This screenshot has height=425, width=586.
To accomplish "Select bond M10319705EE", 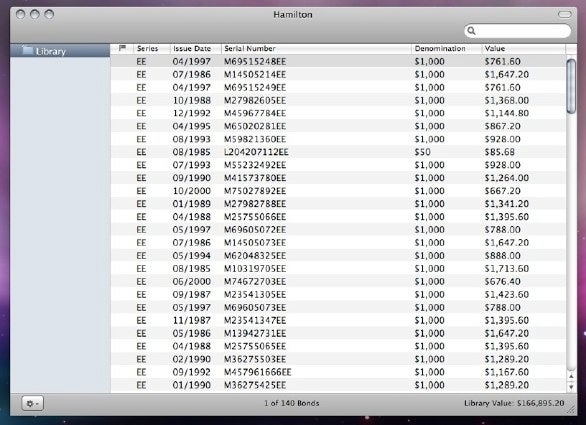I will point(338,268).
